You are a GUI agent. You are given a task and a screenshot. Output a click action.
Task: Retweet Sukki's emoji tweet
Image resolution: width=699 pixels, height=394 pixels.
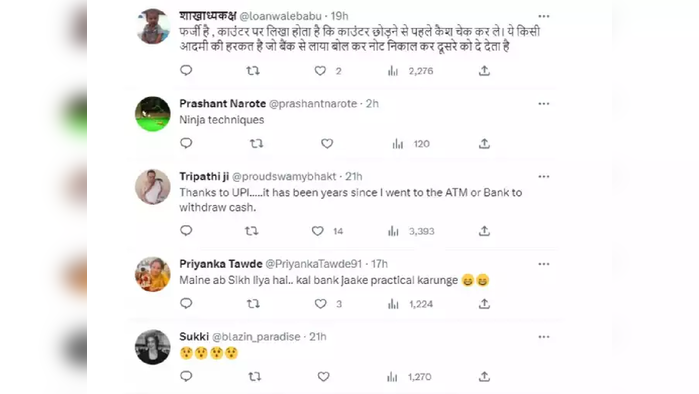click(x=255, y=377)
